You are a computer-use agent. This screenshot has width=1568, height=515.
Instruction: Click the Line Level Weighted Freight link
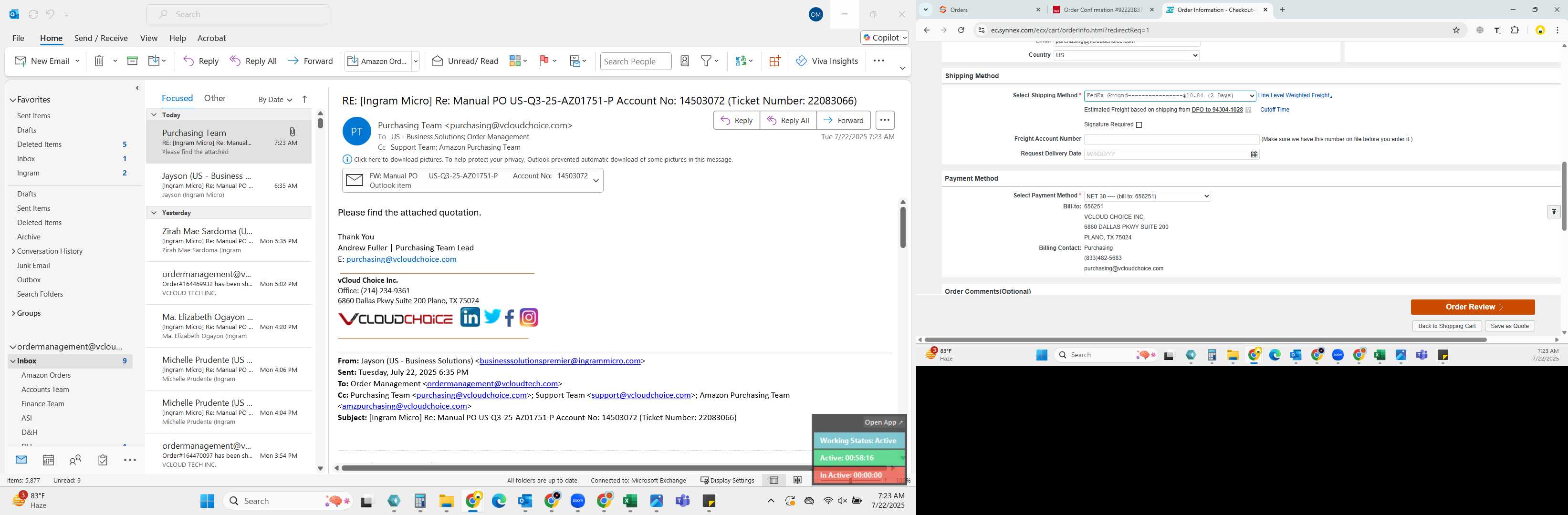coord(1294,95)
